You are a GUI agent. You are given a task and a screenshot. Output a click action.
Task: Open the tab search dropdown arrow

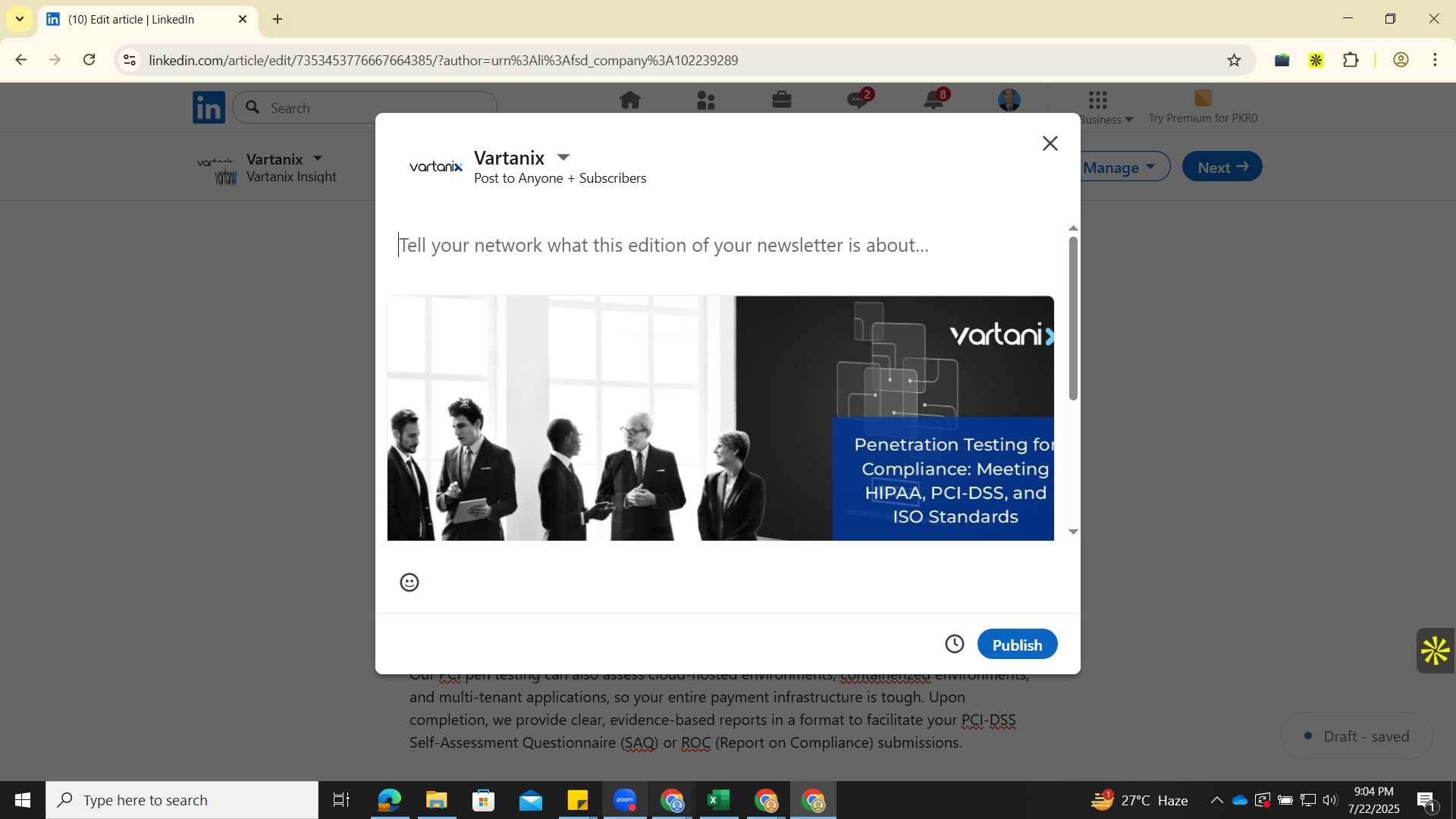20,19
